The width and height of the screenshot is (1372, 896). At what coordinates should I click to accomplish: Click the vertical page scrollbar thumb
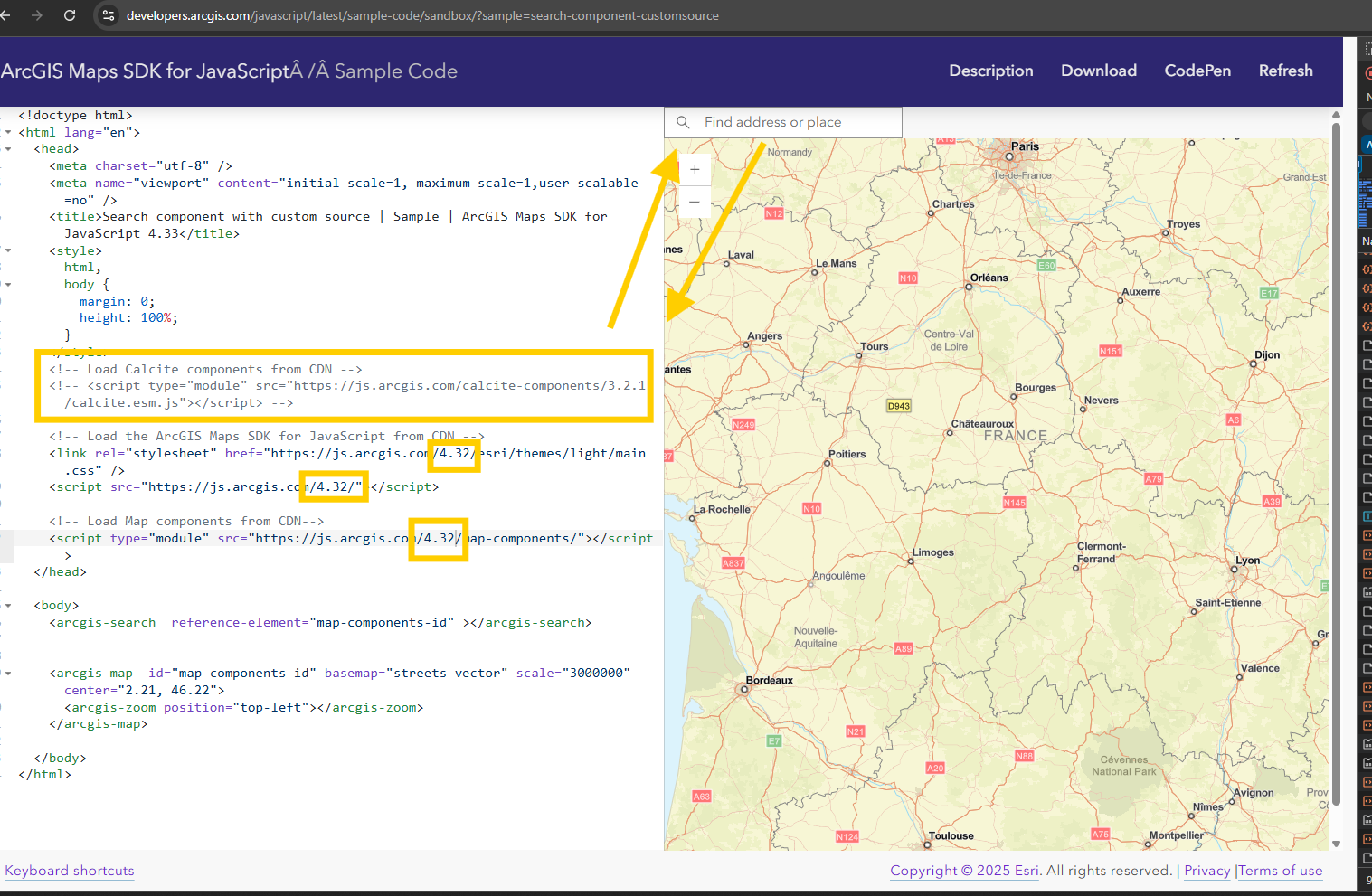[x=1336, y=464]
